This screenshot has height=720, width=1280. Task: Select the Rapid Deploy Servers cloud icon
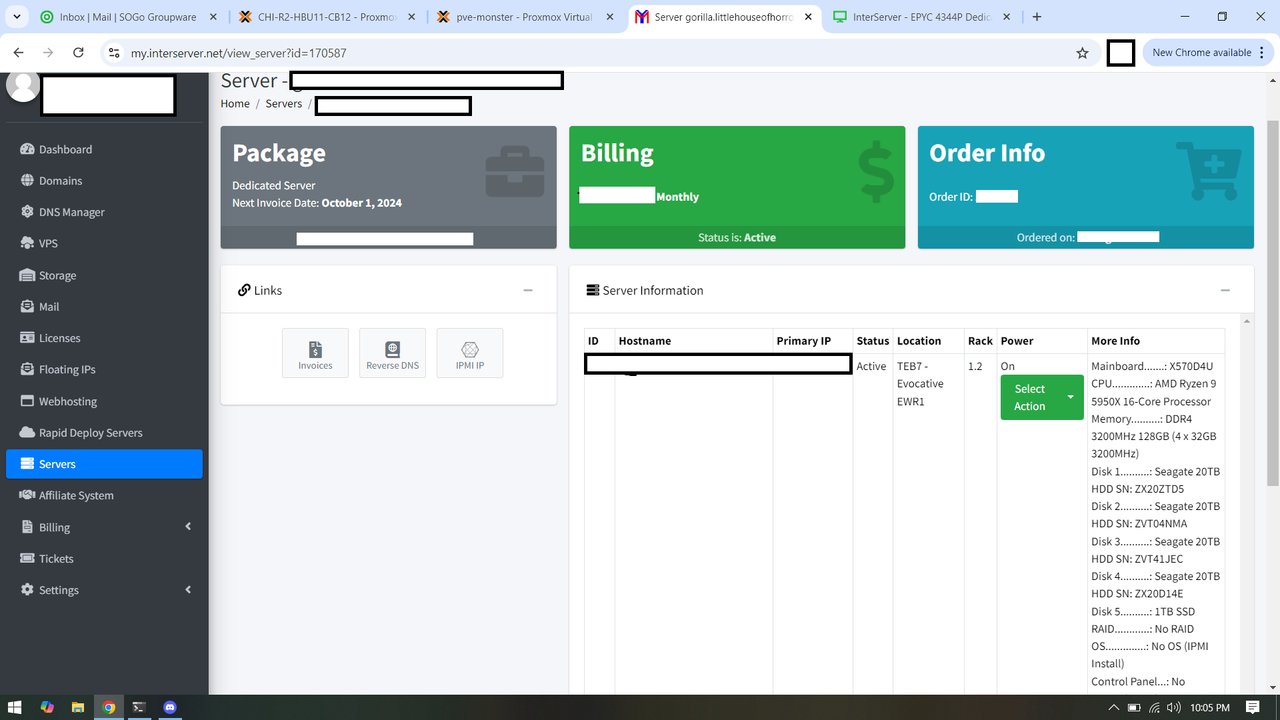click(x=27, y=433)
